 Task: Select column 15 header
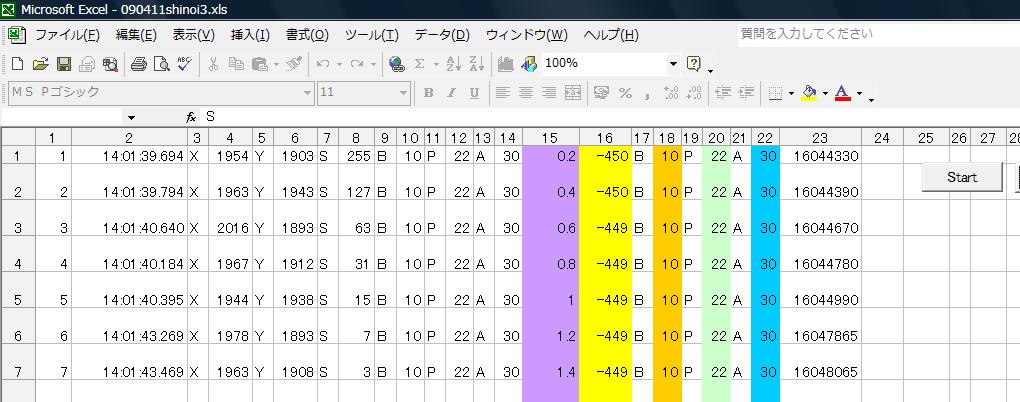[x=550, y=138]
